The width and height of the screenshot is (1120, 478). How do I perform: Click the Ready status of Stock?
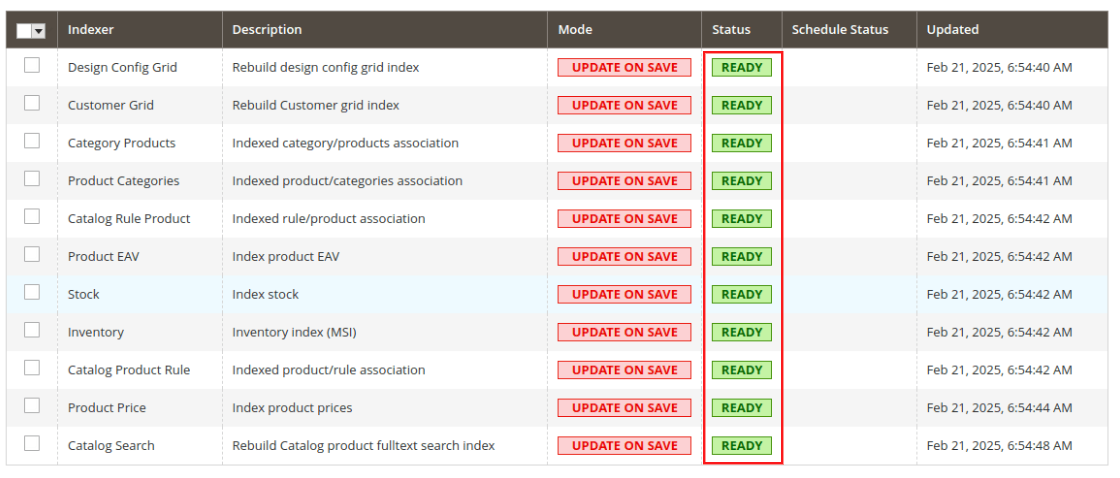(x=741, y=294)
